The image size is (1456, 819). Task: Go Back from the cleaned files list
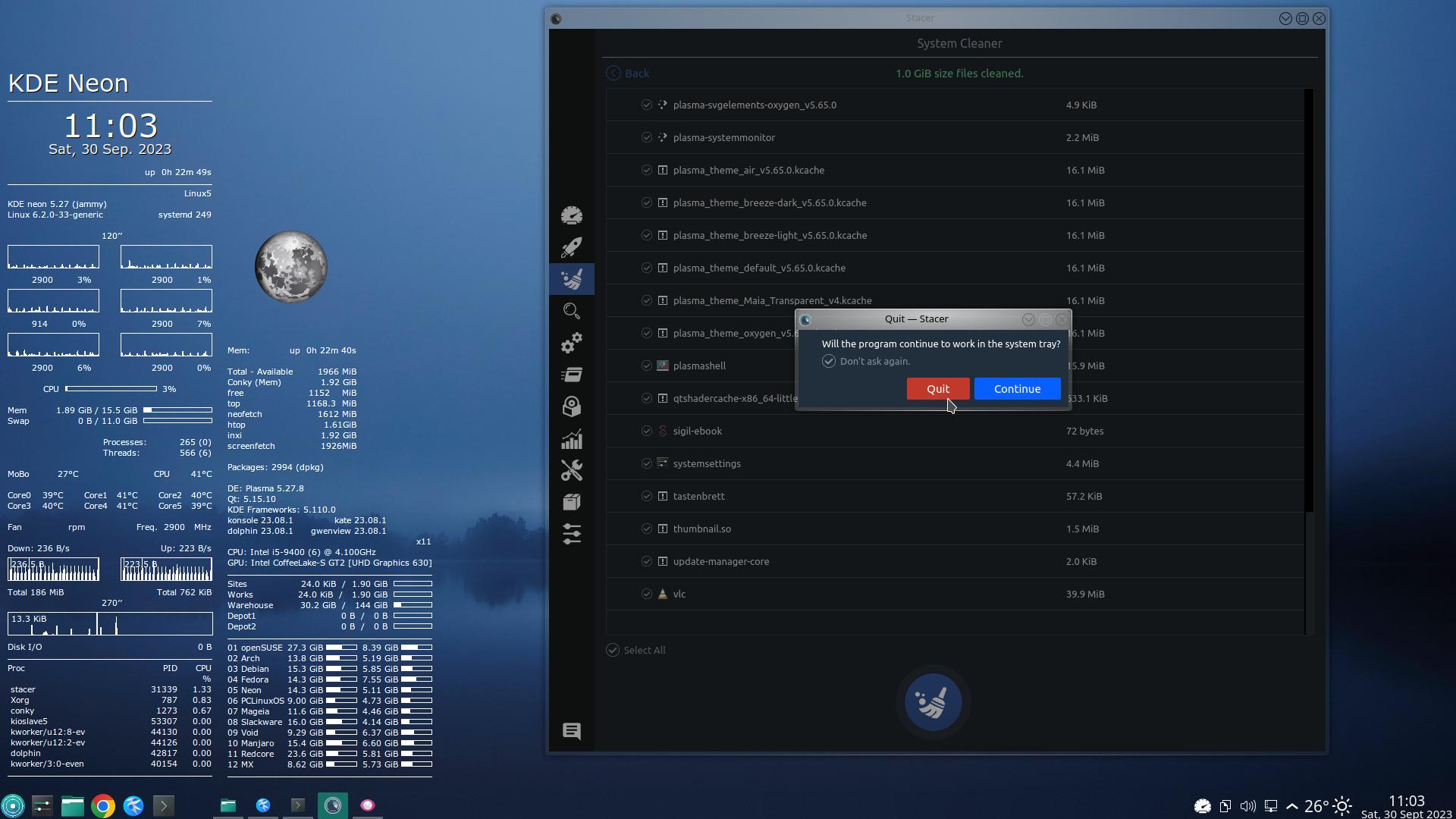[x=628, y=73]
